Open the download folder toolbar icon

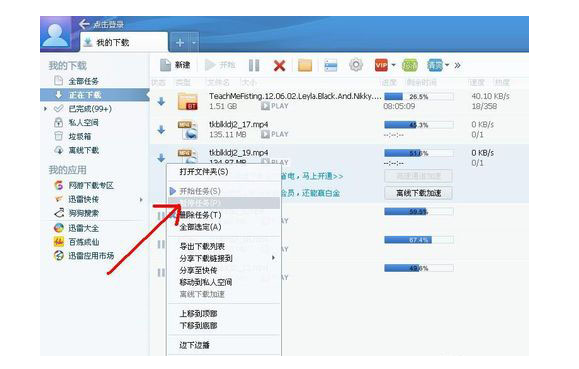pyautogui.click(x=305, y=65)
